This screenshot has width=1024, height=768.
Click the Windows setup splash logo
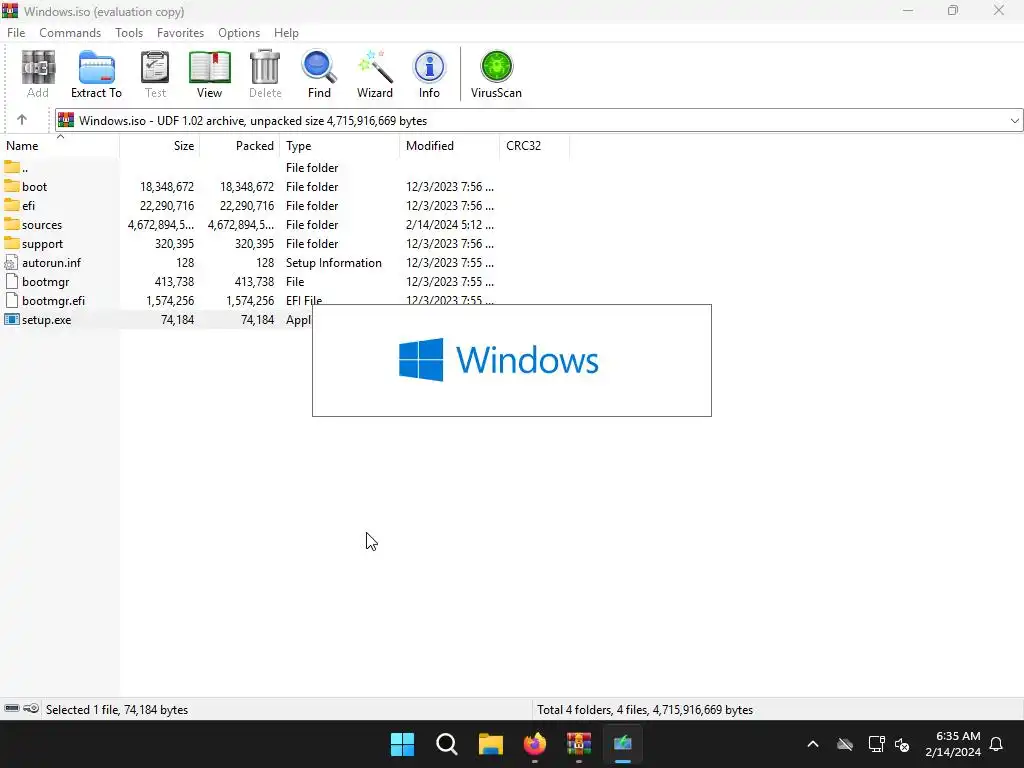(499, 359)
